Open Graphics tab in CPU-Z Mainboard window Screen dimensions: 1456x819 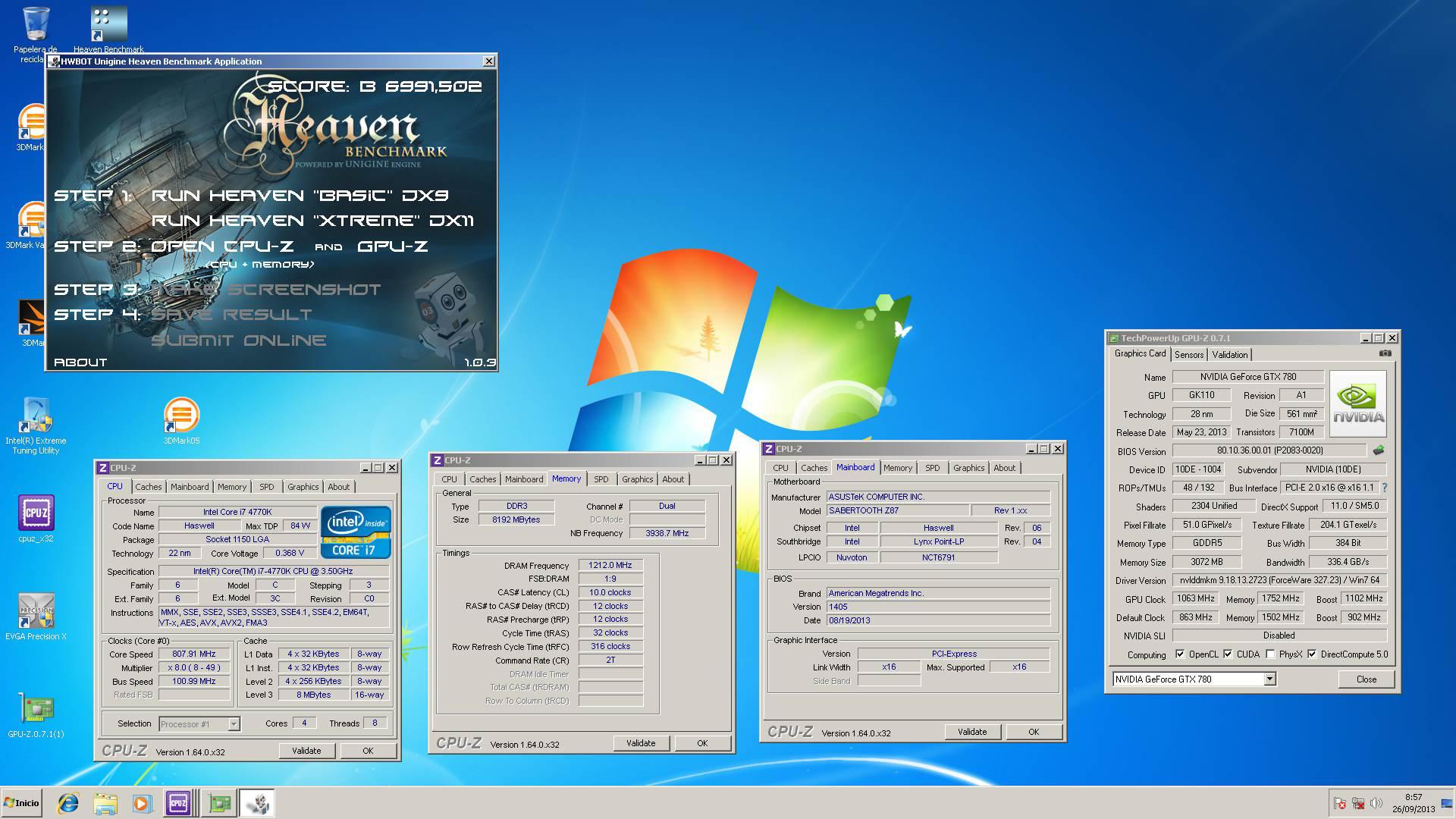(x=968, y=468)
